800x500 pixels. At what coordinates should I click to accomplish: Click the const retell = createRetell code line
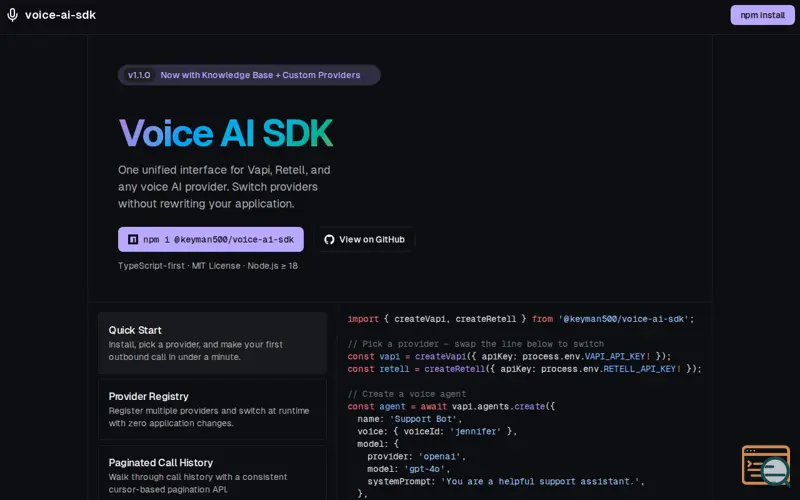tap(524, 369)
